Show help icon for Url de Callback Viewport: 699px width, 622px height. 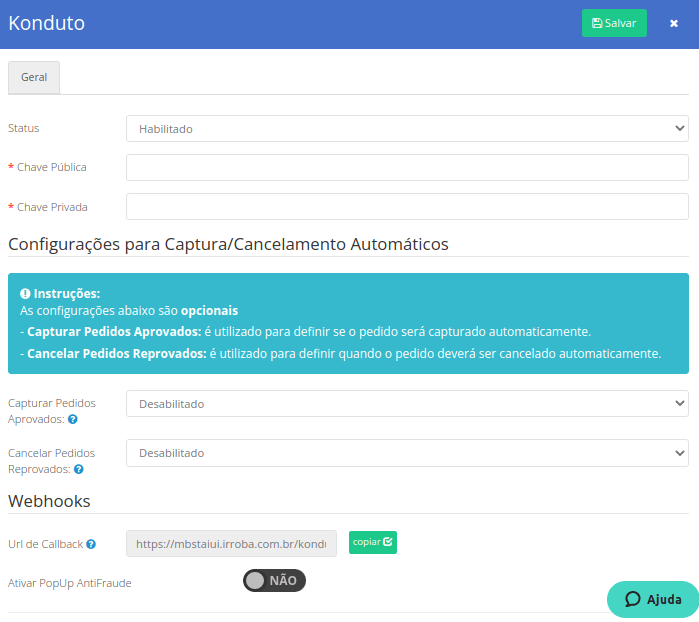91,544
